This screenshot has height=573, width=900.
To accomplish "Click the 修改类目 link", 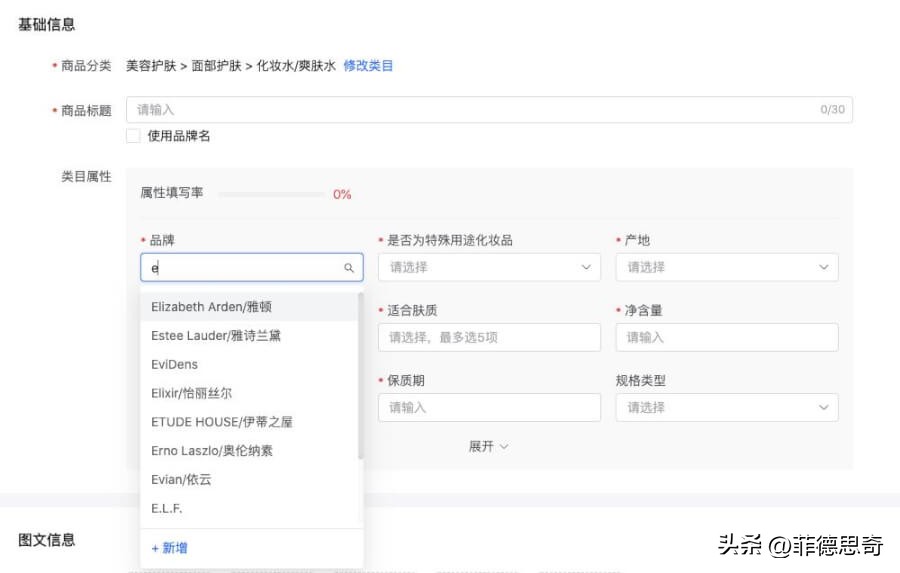I will click(368, 66).
